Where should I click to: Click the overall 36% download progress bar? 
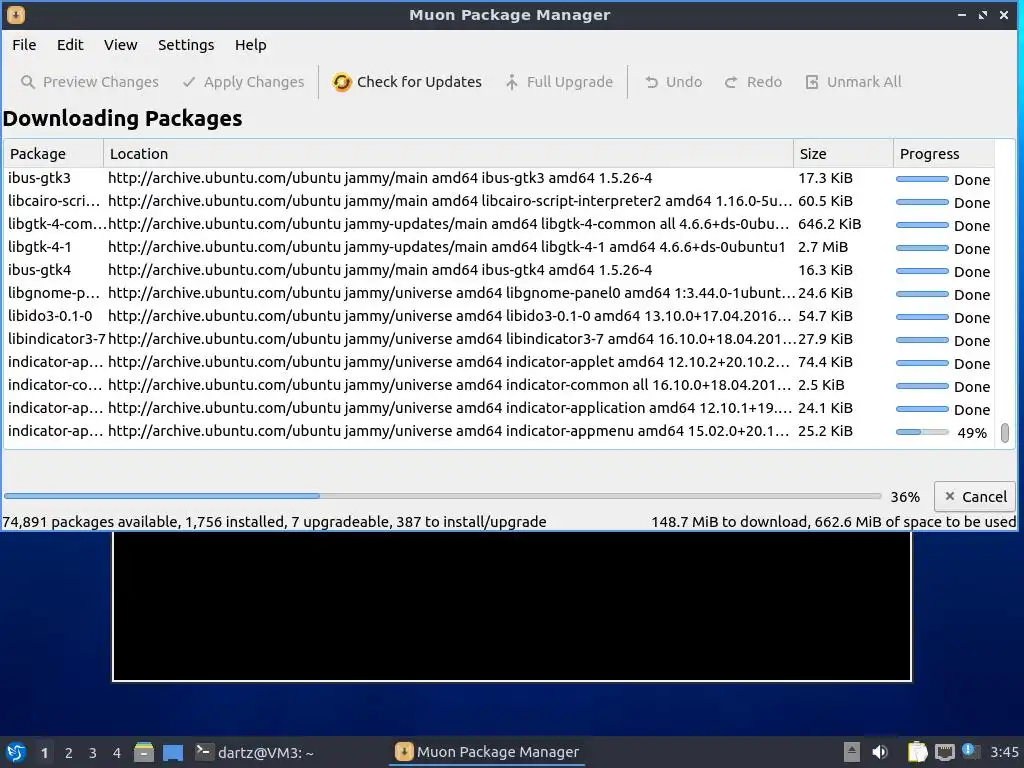[442, 496]
